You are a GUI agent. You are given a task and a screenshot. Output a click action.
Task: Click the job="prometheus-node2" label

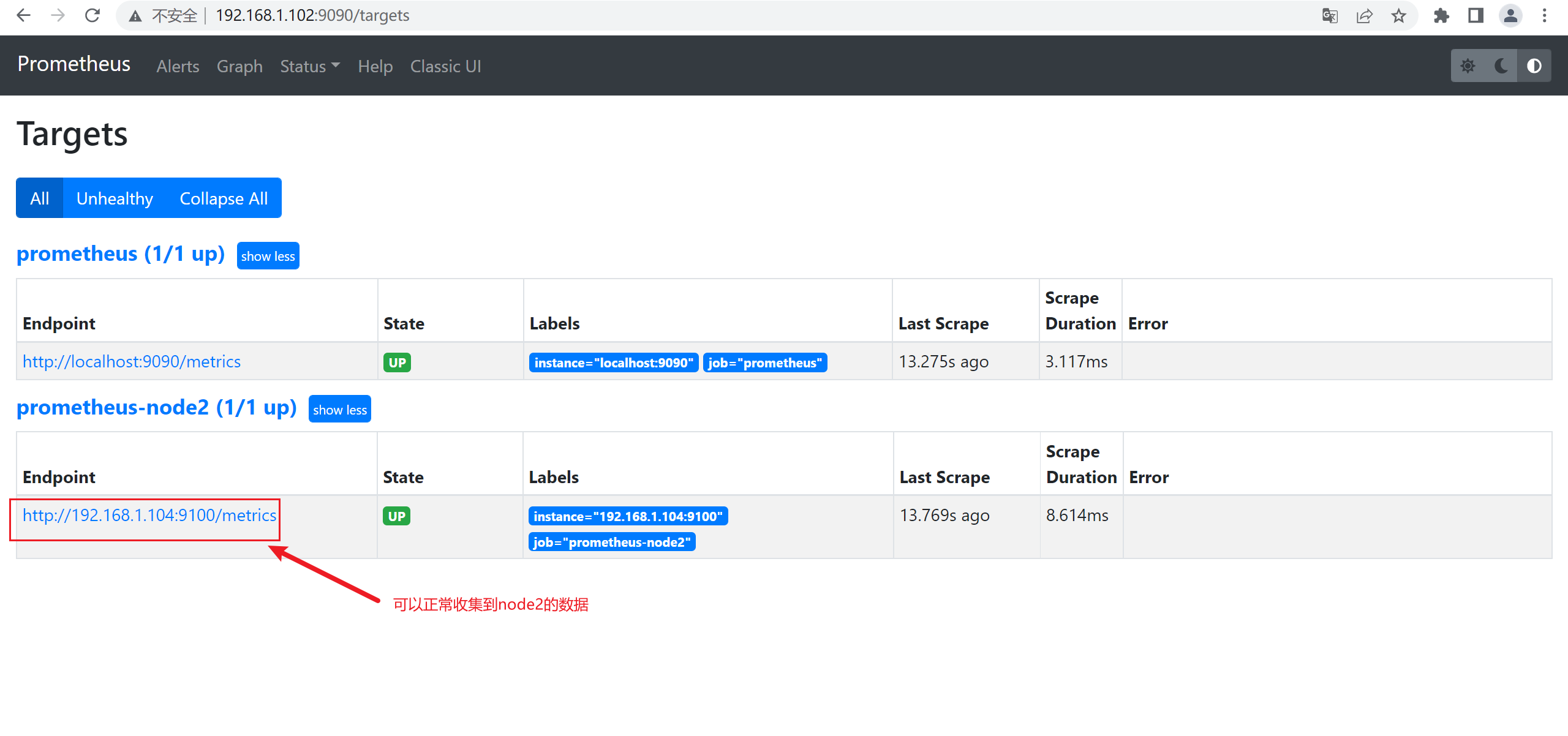(612, 542)
